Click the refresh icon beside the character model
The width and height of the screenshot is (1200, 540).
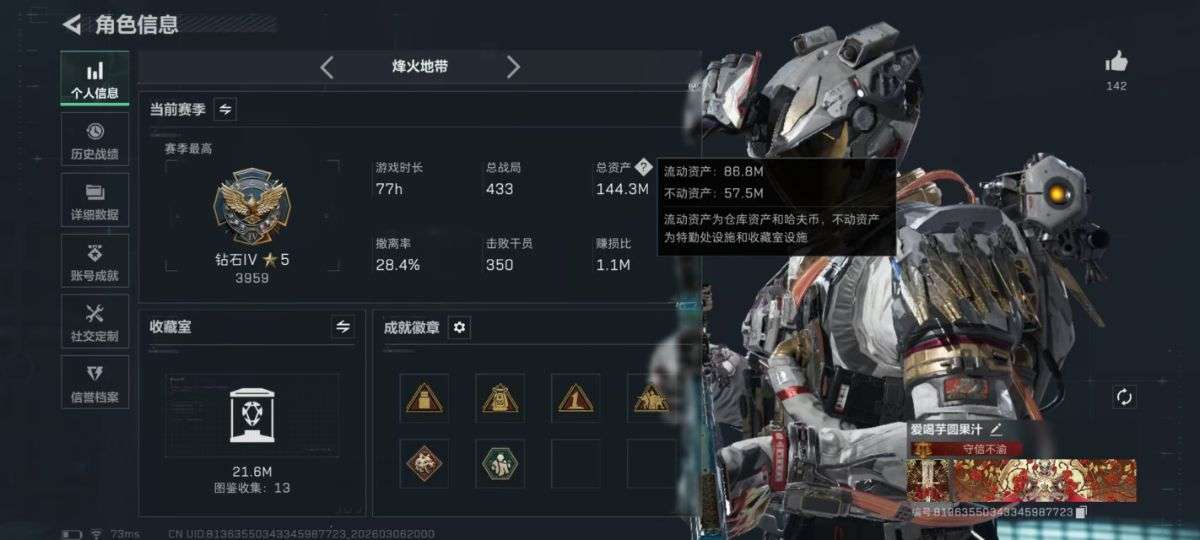(x=1124, y=397)
